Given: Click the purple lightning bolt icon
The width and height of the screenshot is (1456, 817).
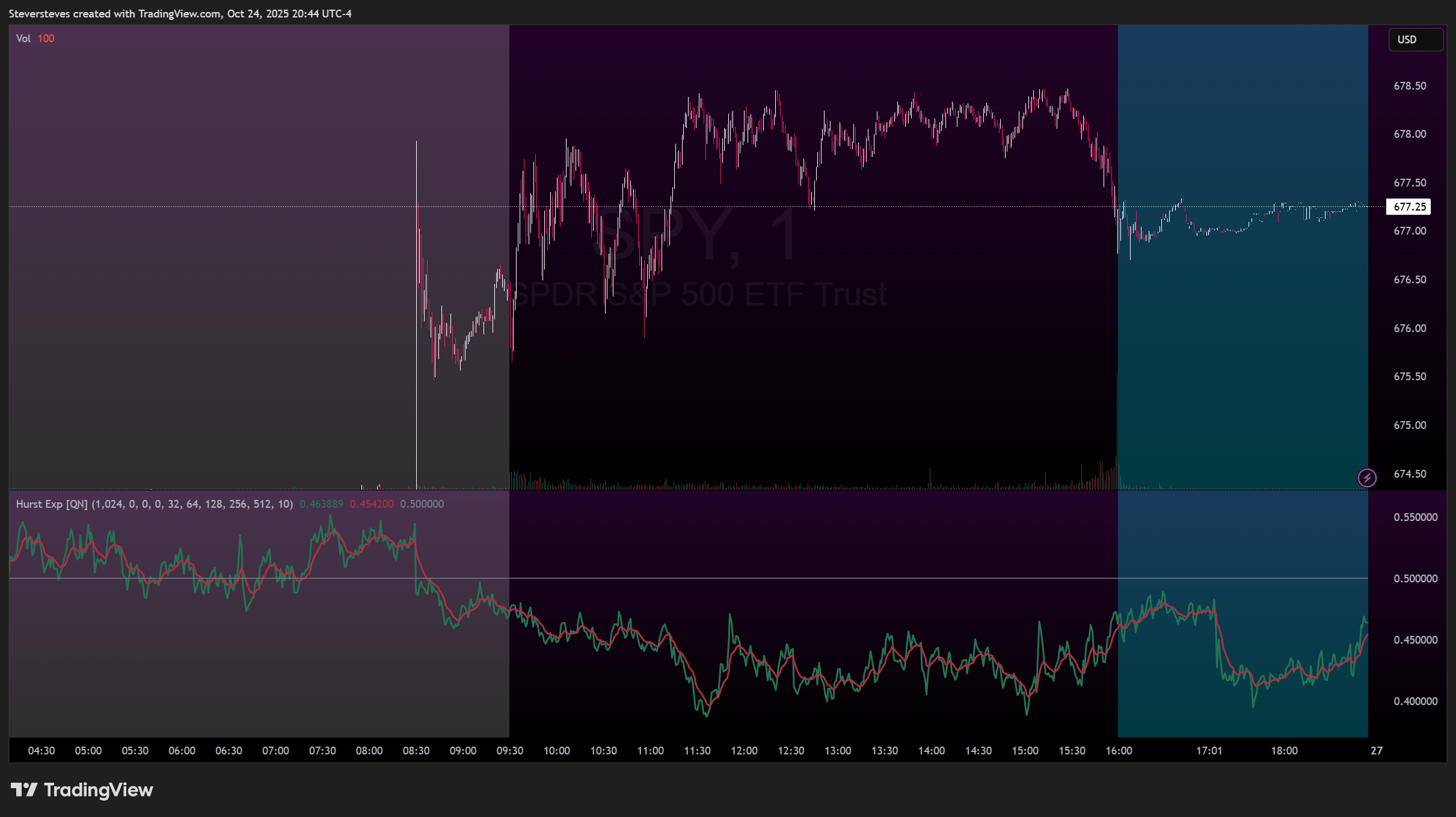Looking at the screenshot, I should tap(1367, 478).
